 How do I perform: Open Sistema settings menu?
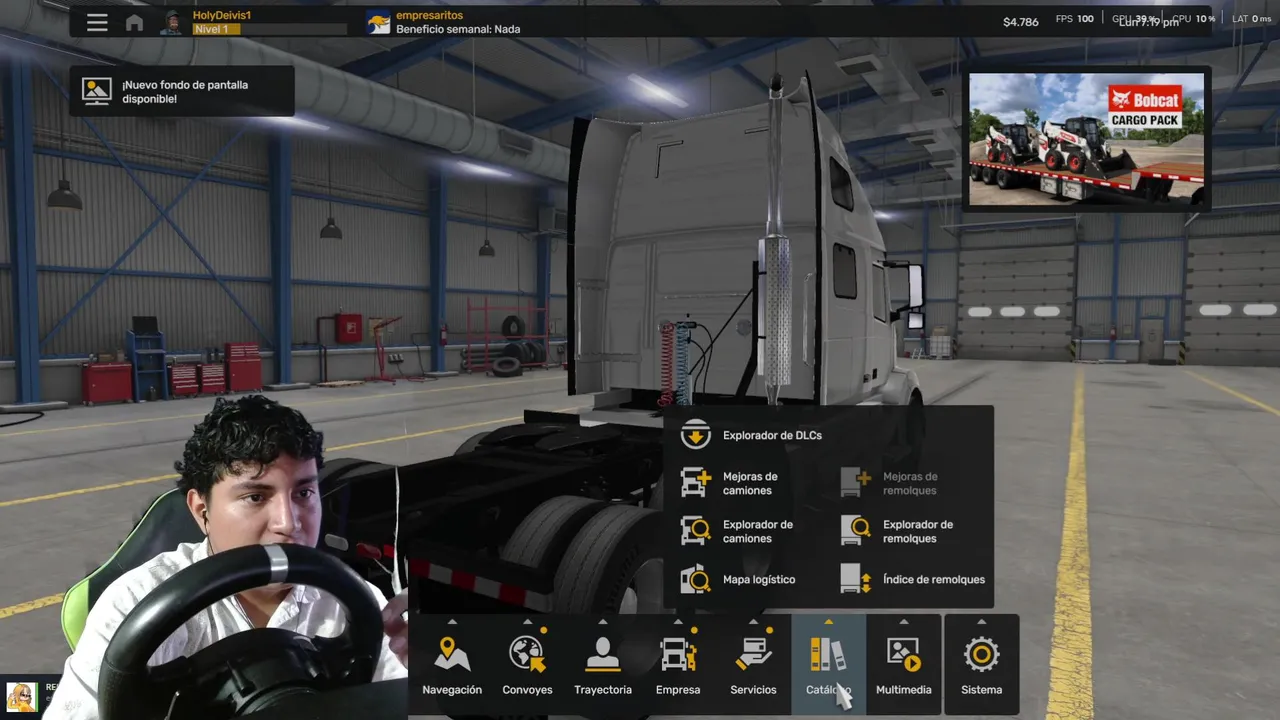tap(981, 665)
